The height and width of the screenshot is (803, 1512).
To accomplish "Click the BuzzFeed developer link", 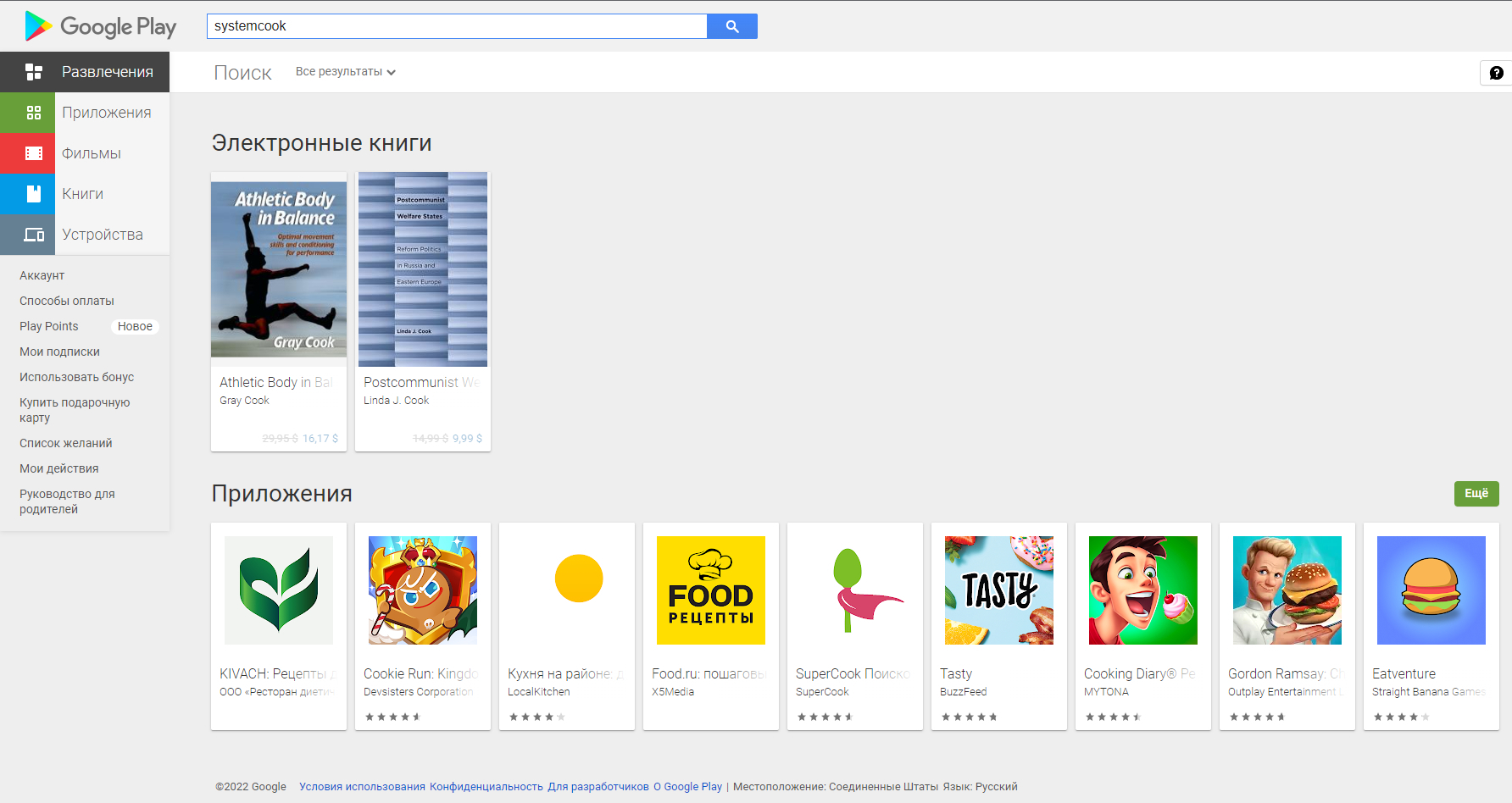I will (x=964, y=692).
